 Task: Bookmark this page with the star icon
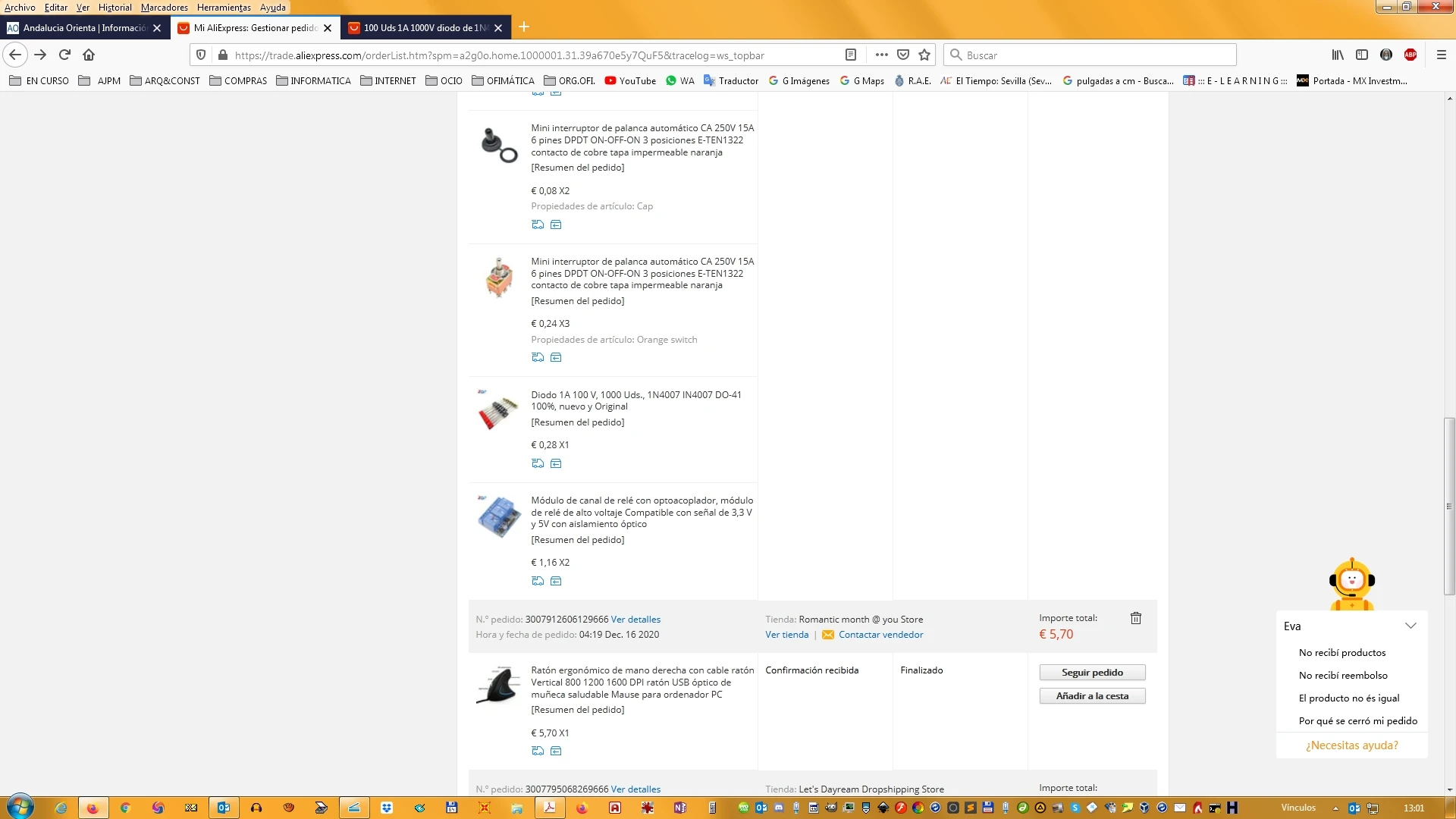924,55
